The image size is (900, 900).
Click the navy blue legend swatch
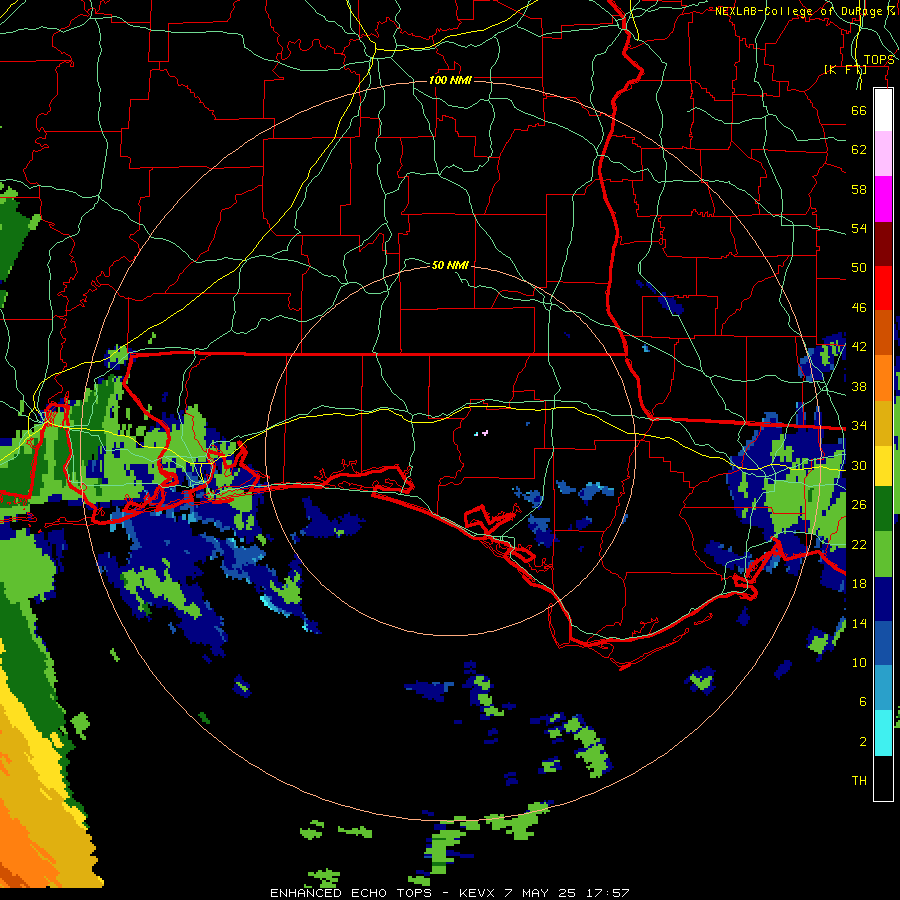pos(883,599)
